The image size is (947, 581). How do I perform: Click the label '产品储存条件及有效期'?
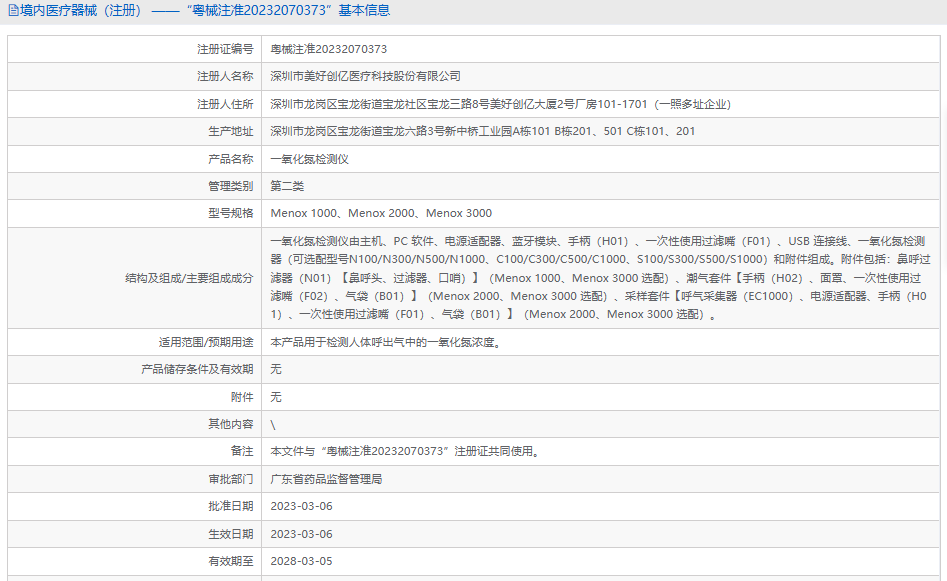[197, 370]
